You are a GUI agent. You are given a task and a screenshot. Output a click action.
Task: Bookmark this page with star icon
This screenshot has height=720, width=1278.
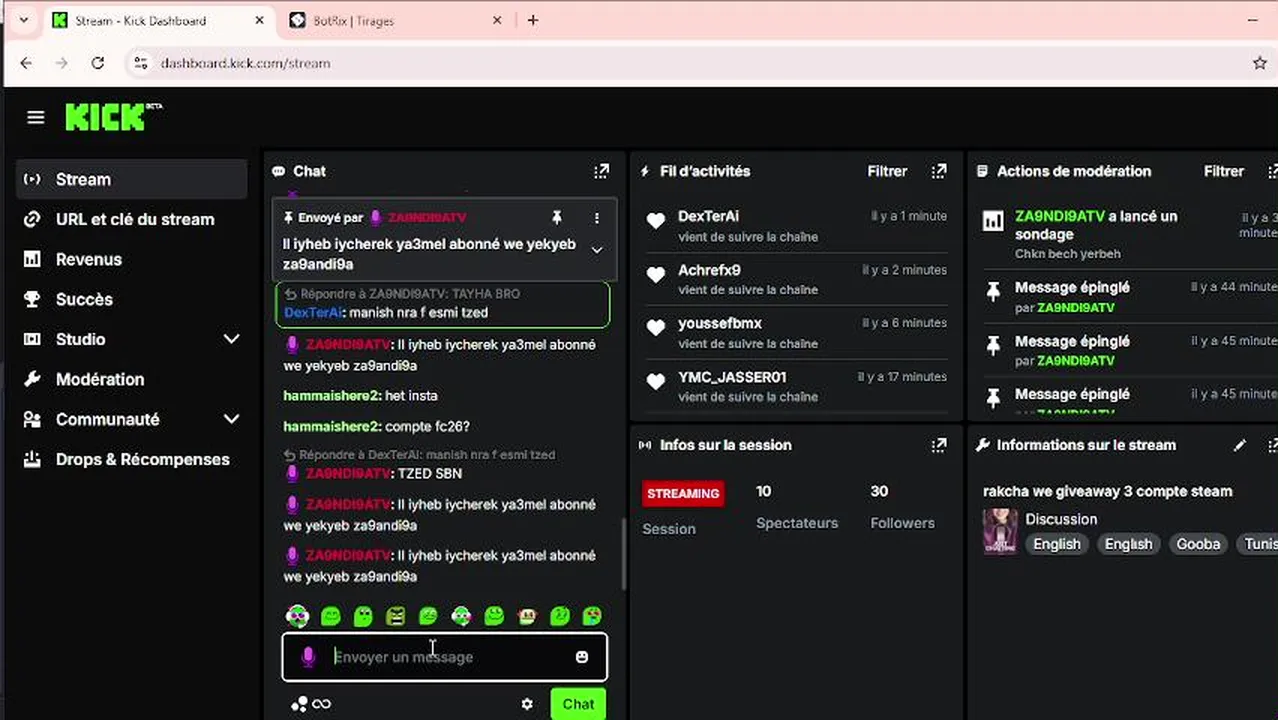point(1260,63)
